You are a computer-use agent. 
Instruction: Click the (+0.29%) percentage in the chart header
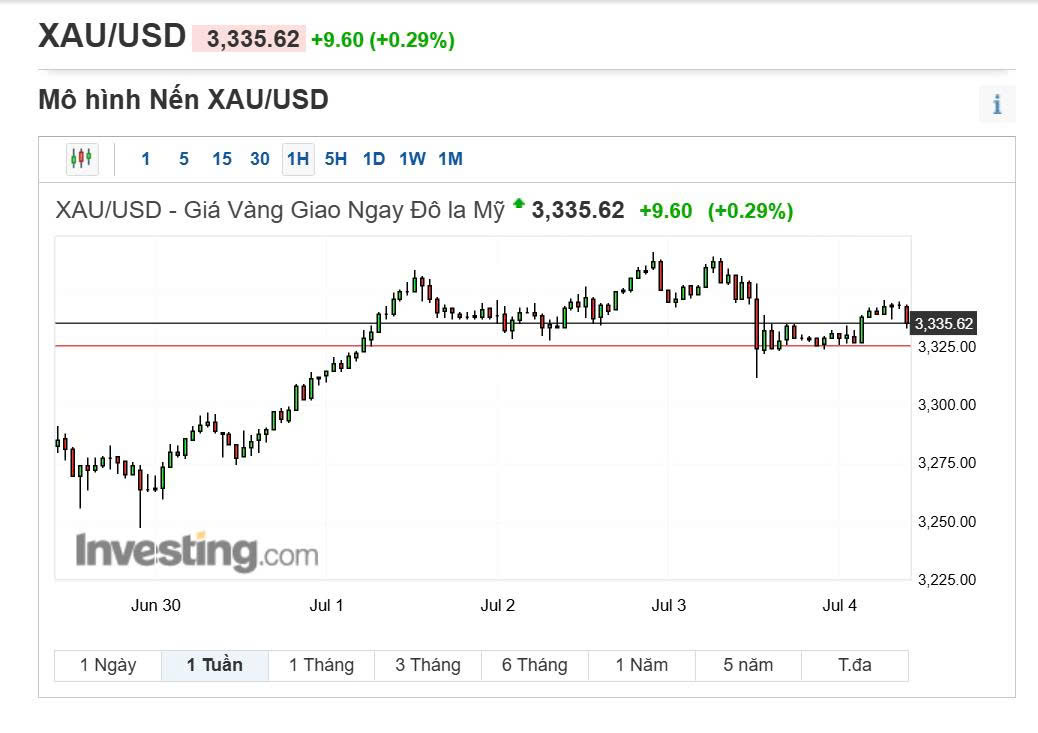point(750,211)
